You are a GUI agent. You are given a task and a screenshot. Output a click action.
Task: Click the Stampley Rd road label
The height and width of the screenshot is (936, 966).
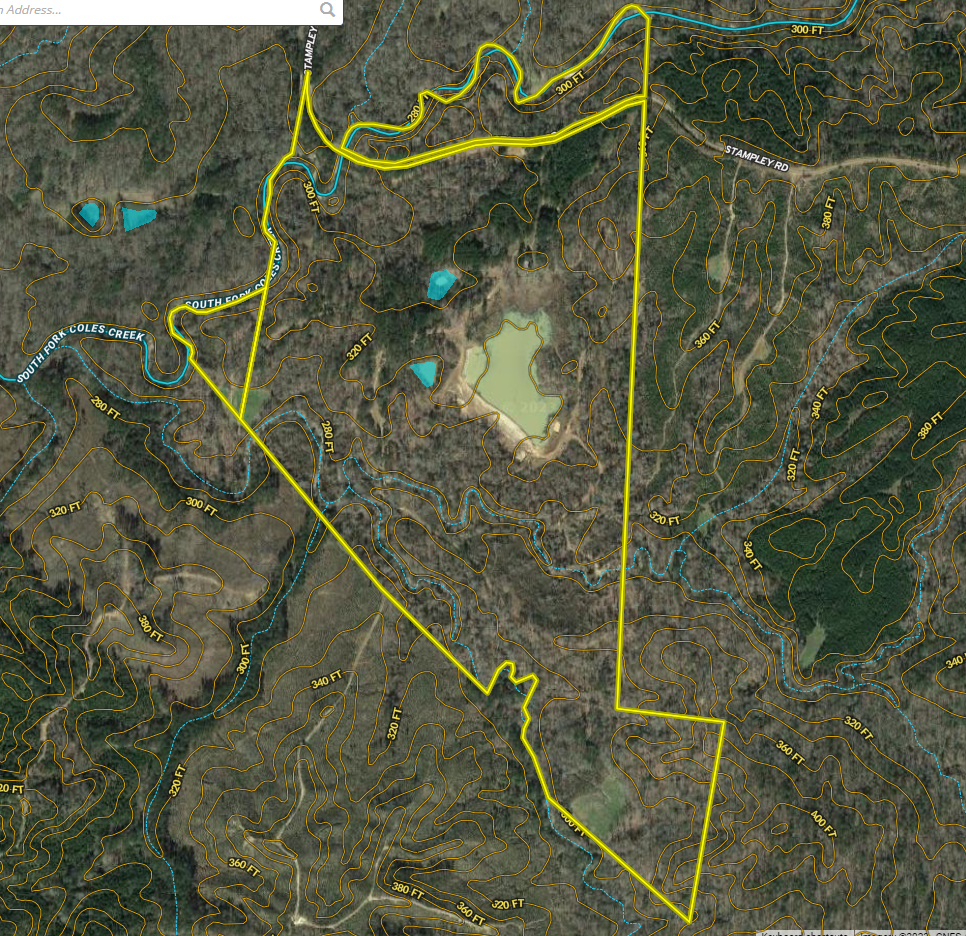[757, 160]
